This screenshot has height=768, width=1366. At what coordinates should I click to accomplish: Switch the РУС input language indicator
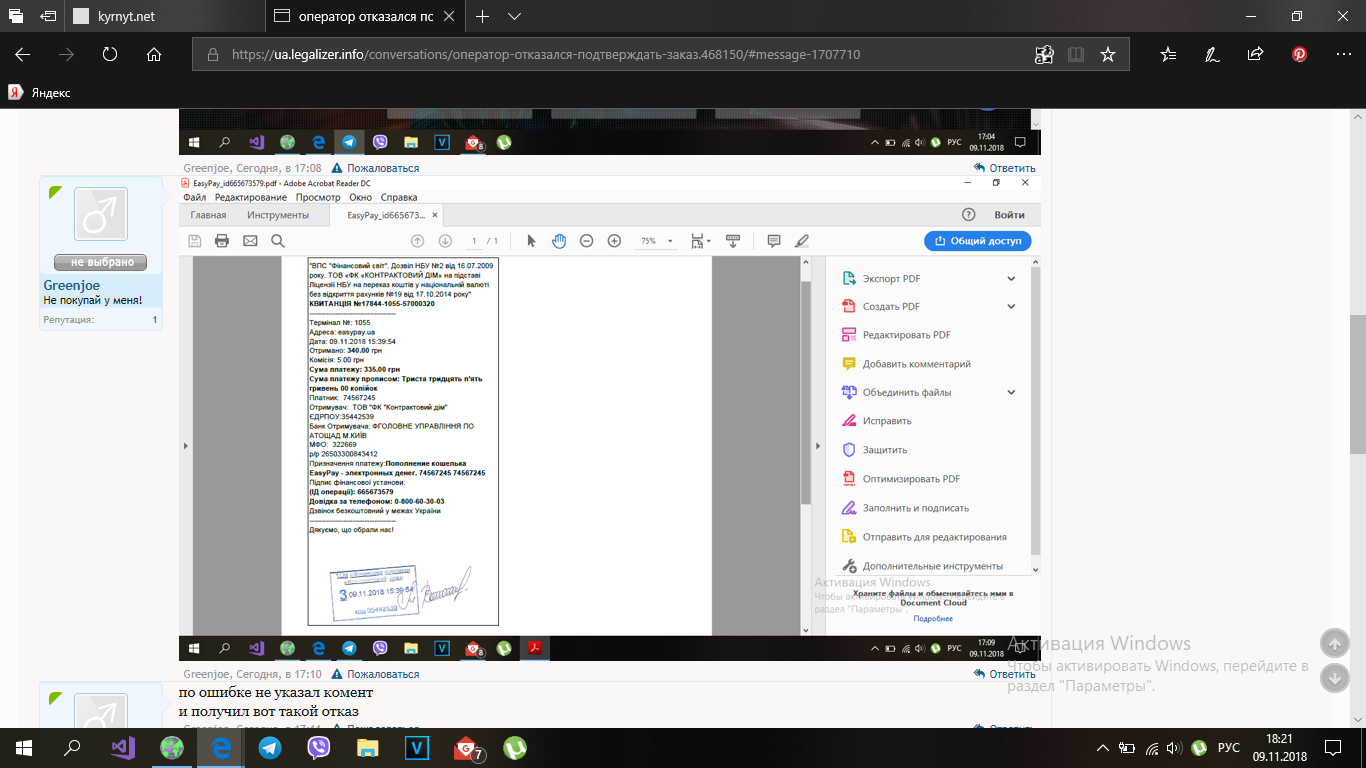coord(1230,747)
